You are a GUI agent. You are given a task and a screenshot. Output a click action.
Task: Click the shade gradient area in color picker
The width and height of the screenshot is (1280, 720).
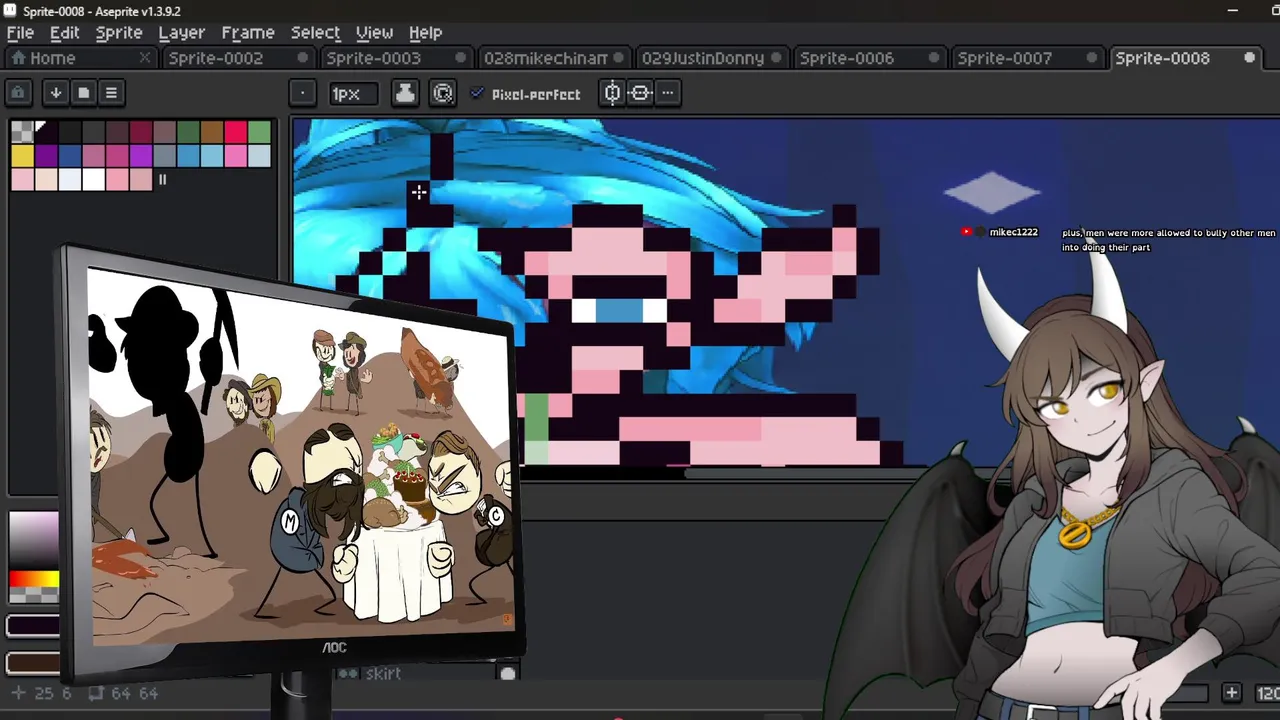tap(34, 540)
